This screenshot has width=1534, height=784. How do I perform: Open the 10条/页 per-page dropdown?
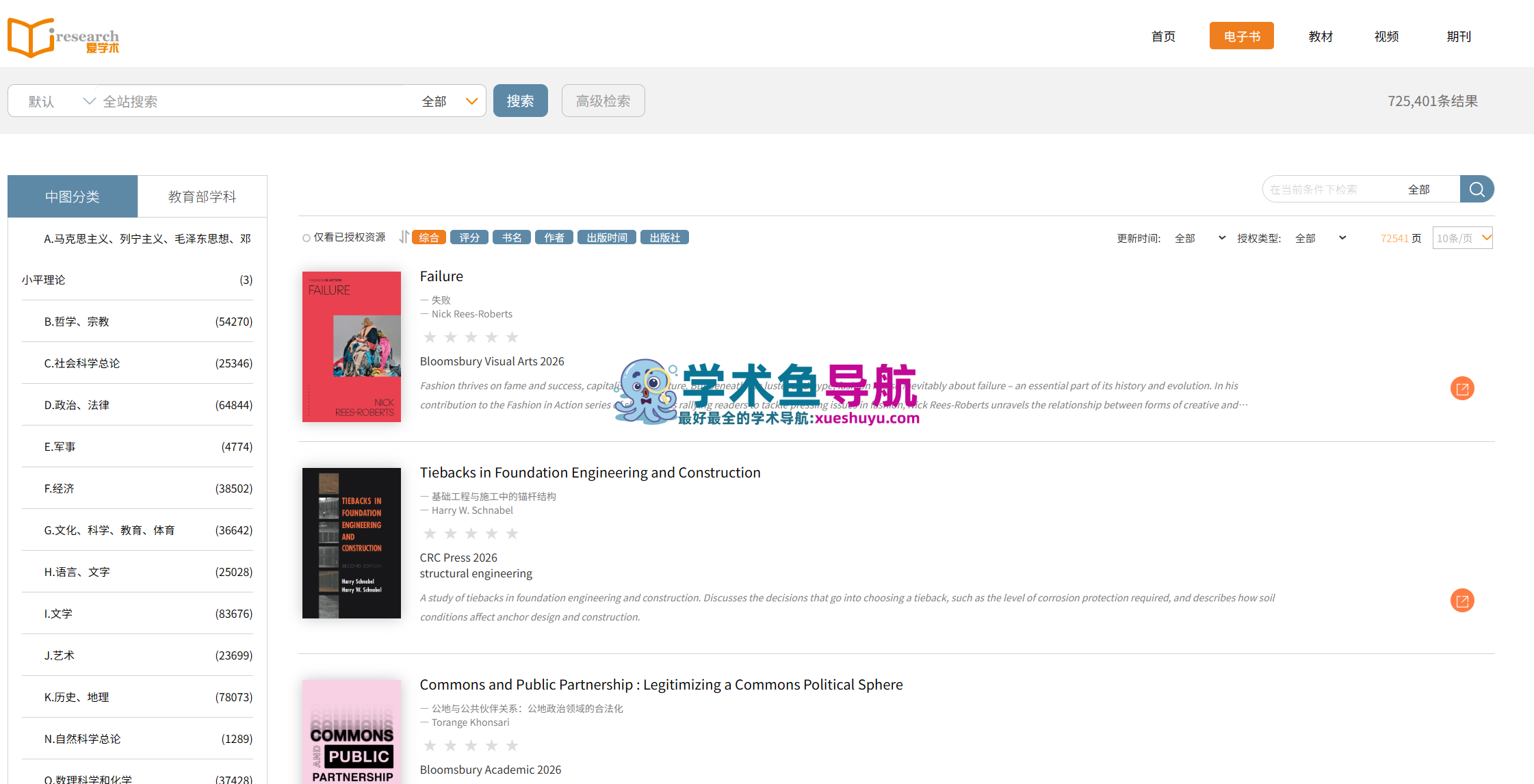click(1462, 237)
